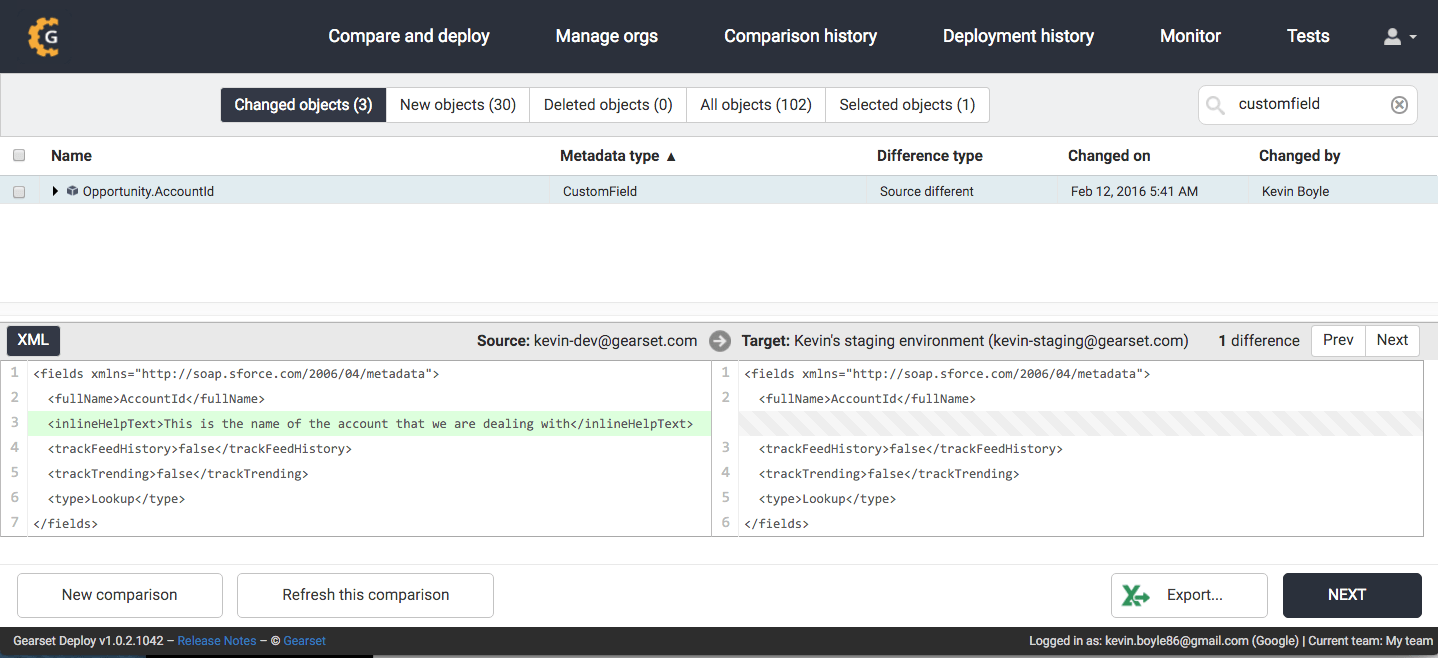Image resolution: width=1438 pixels, height=658 pixels.
Task: Open the Release Notes link
Action: [216, 641]
